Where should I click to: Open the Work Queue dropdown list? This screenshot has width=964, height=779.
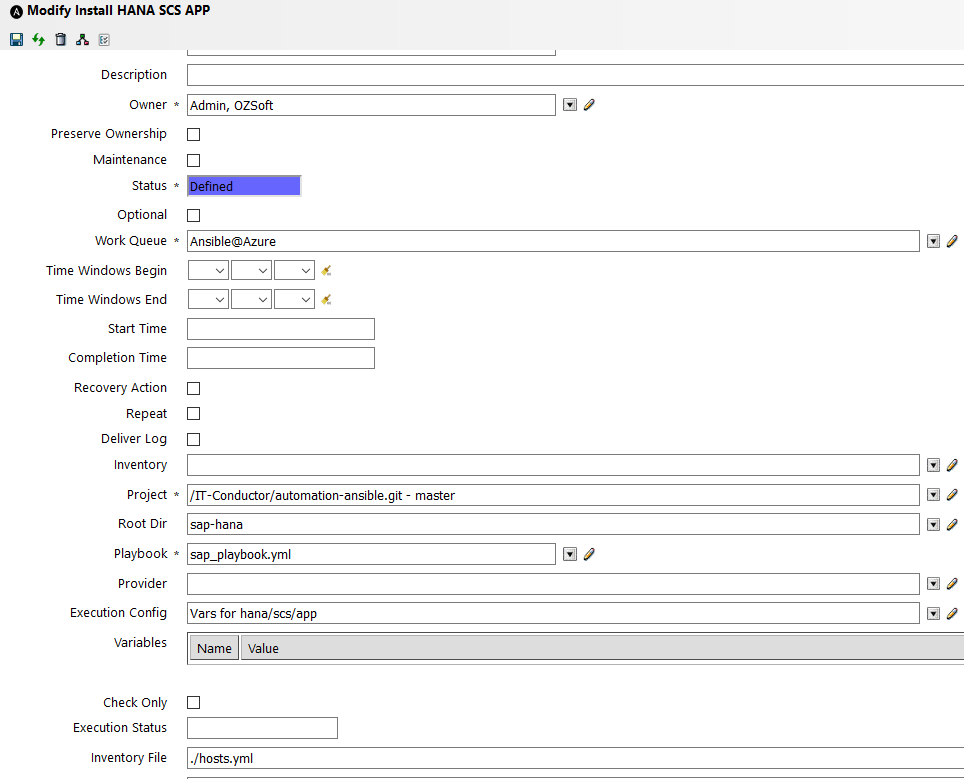pos(933,242)
